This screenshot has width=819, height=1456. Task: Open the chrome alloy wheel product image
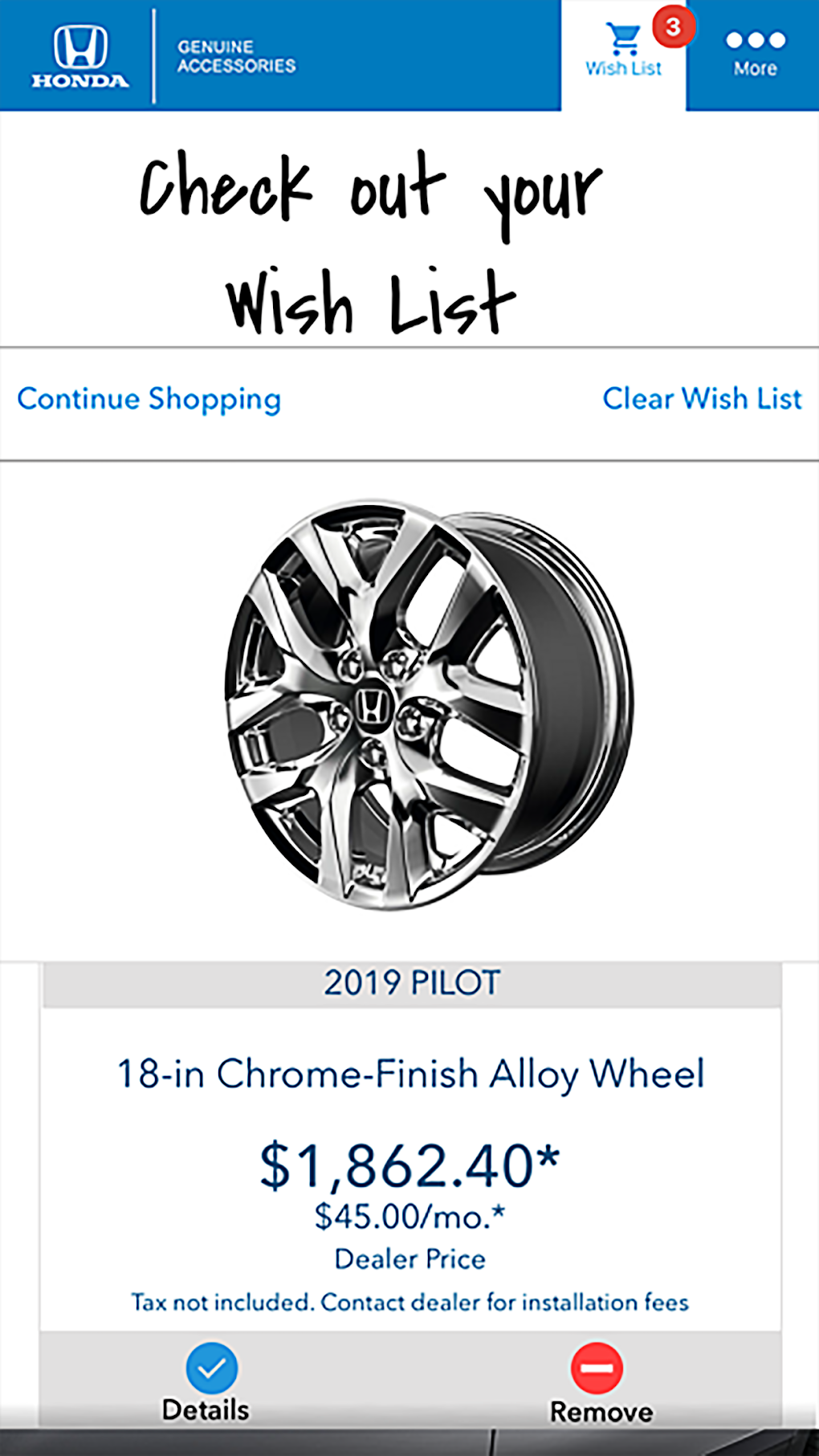click(428, 704)
